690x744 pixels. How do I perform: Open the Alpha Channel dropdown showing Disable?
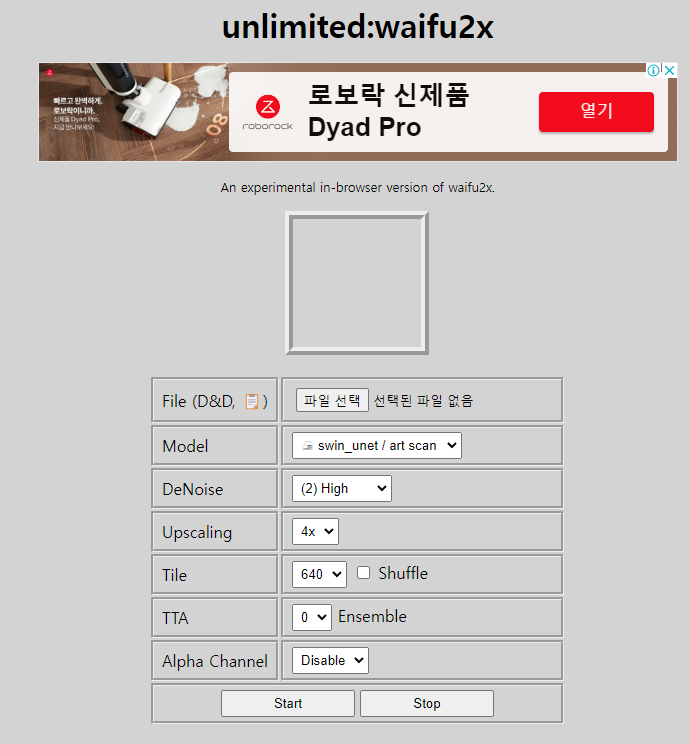click(330, 660)
